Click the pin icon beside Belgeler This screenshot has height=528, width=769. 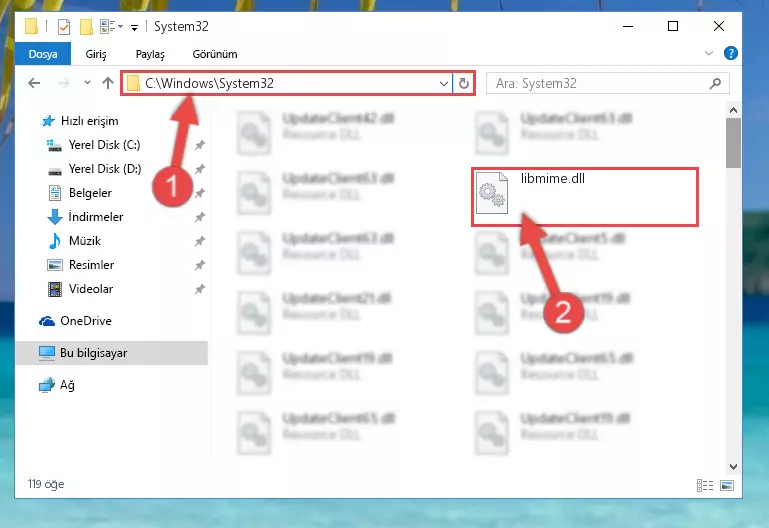[200, 193]
